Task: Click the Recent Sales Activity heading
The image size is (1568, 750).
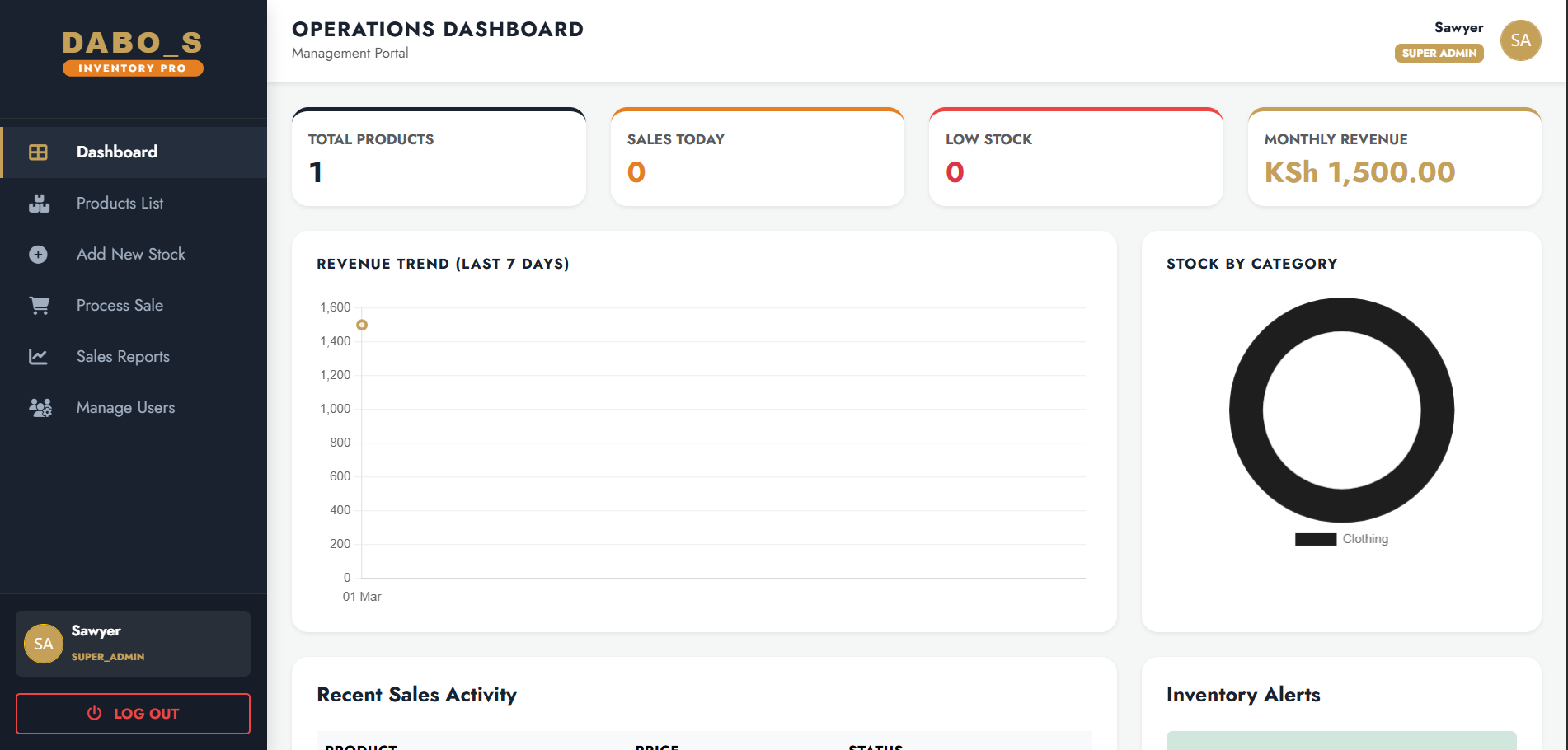Action: pyautogui.click(x=416, y=696)
